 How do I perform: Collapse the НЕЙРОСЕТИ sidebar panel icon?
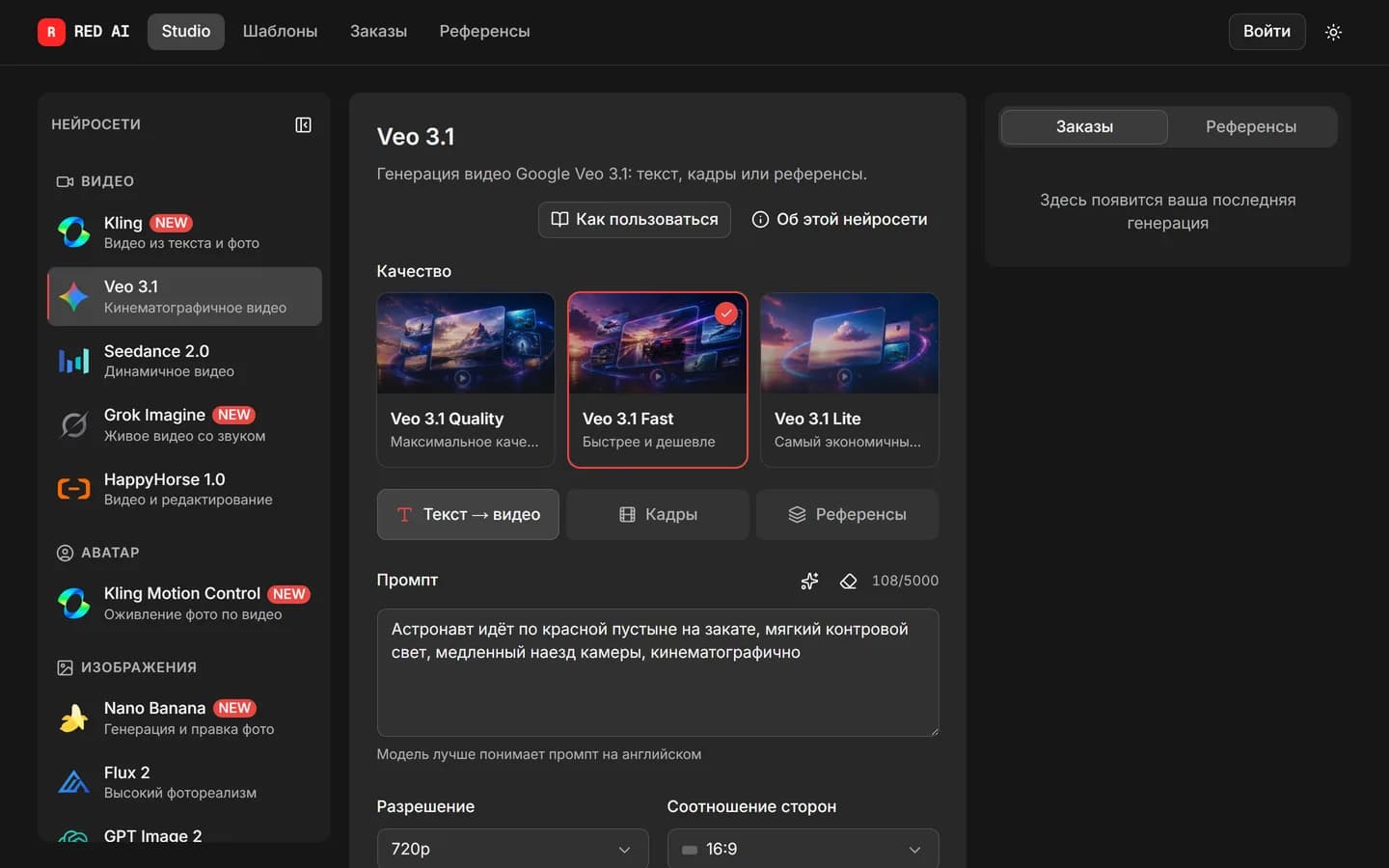click(303, 124)
